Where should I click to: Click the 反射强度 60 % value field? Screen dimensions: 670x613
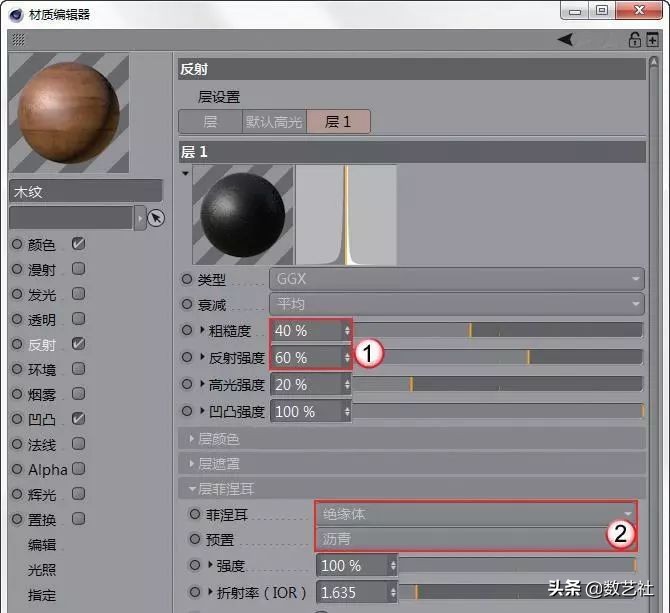click(307, 358)
